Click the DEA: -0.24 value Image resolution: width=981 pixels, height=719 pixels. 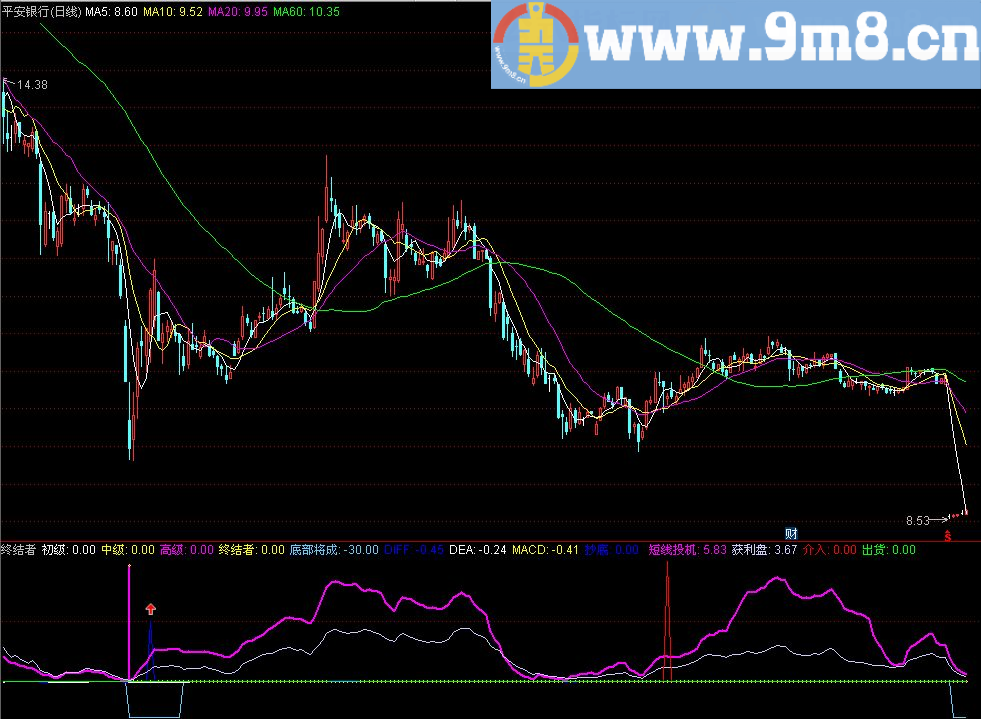pos(478,550)
